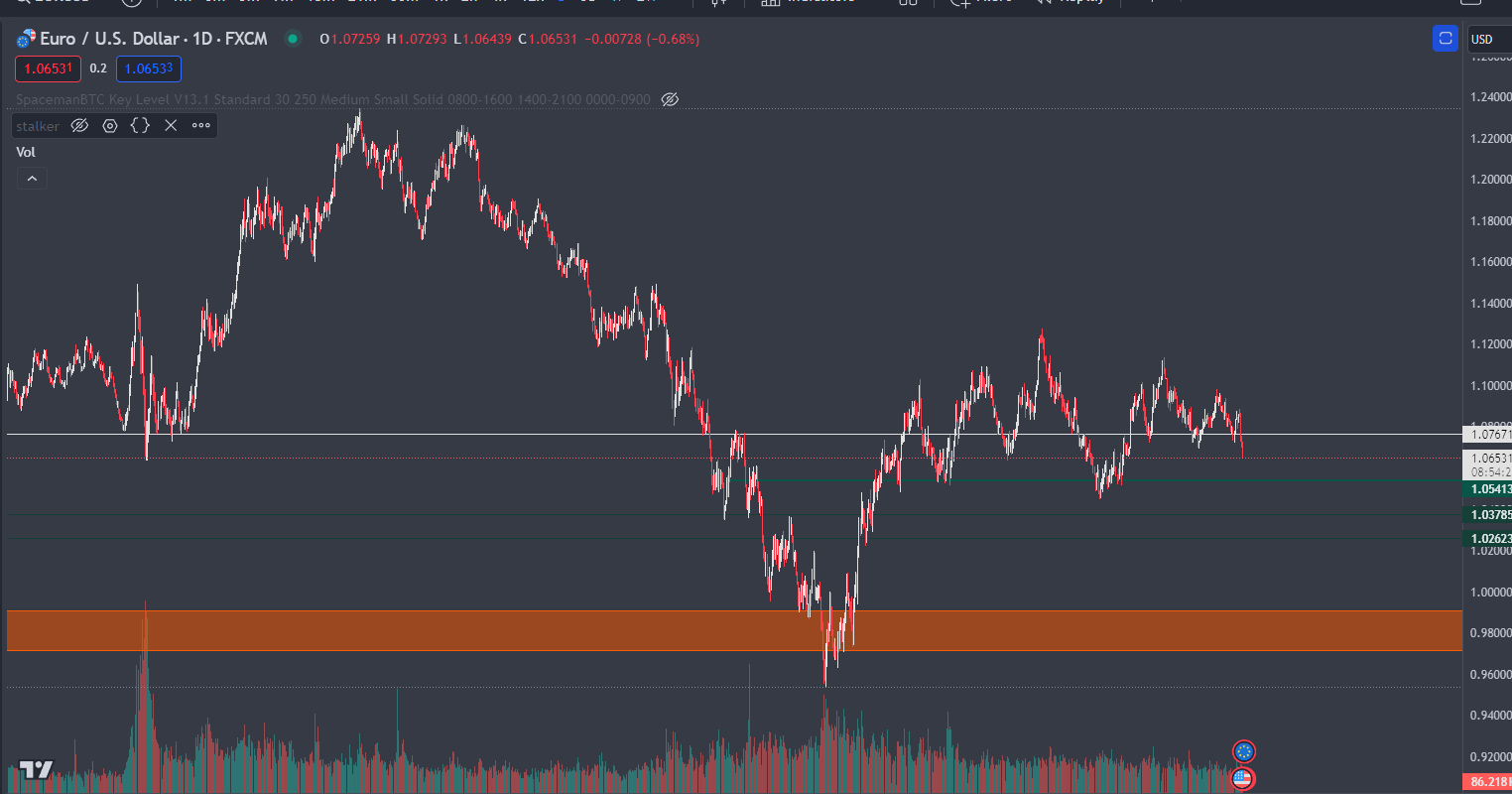Click the Euro / U.S. Dollar symbol title

point(154,39)
